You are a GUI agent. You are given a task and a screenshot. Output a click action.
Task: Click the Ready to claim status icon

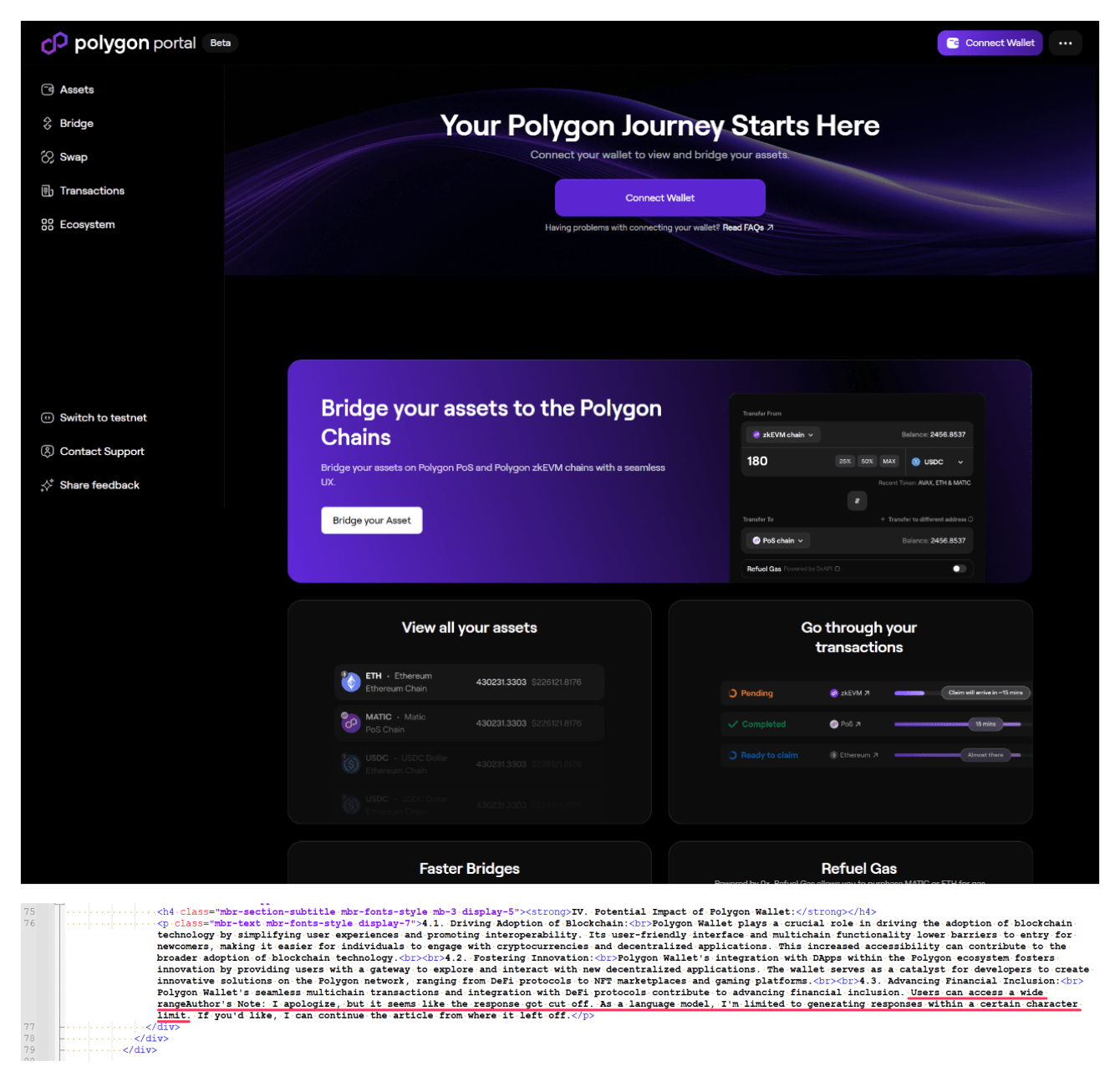pos(733,755)
